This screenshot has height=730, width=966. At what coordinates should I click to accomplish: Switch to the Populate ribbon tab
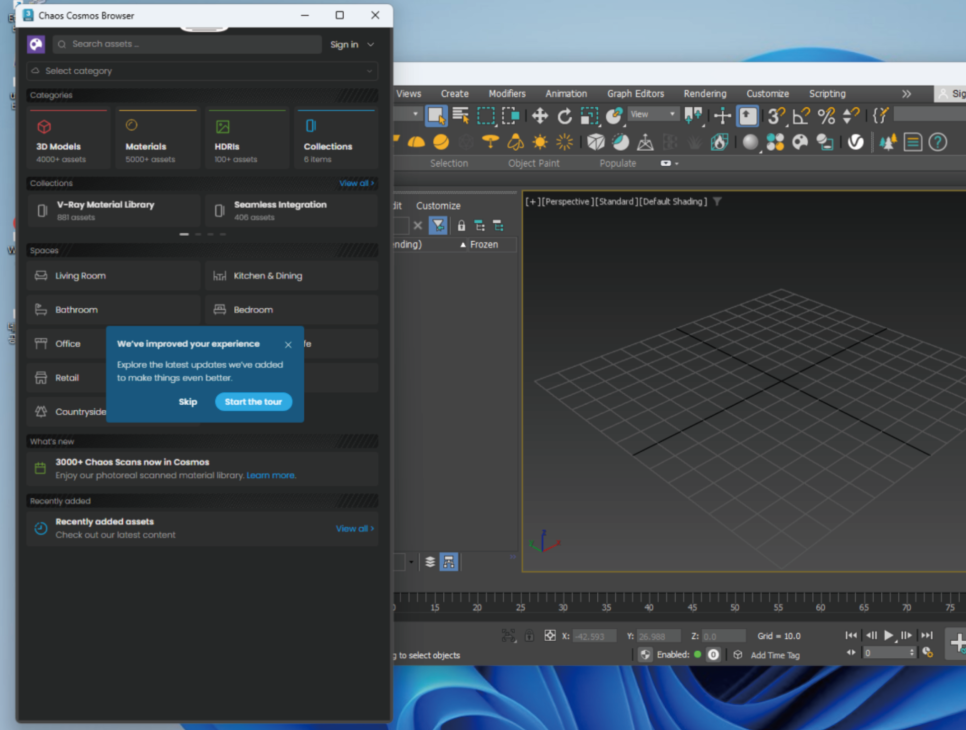[617, 163]
